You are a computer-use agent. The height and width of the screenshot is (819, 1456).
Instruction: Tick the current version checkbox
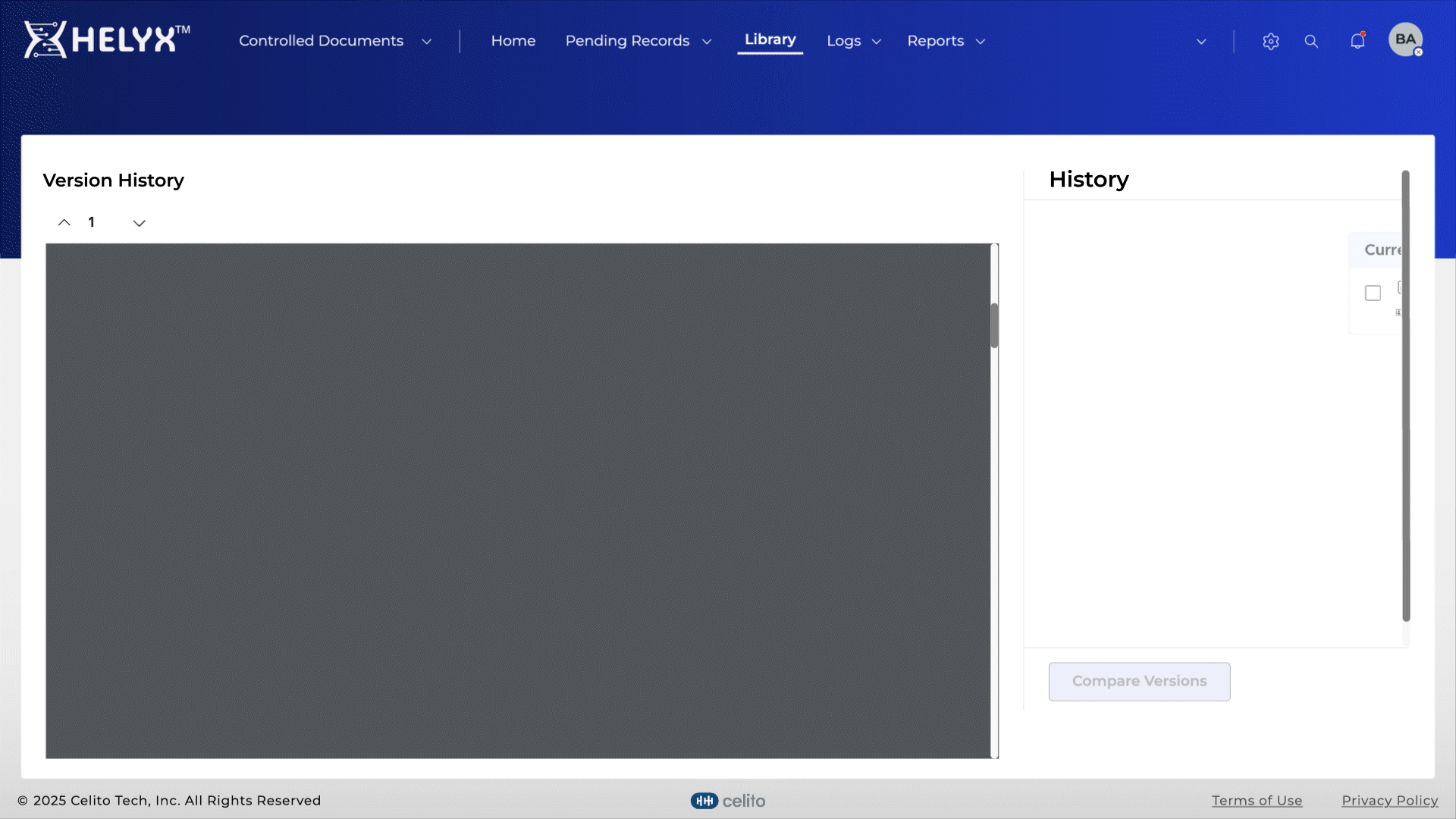tap(1373, 293)
